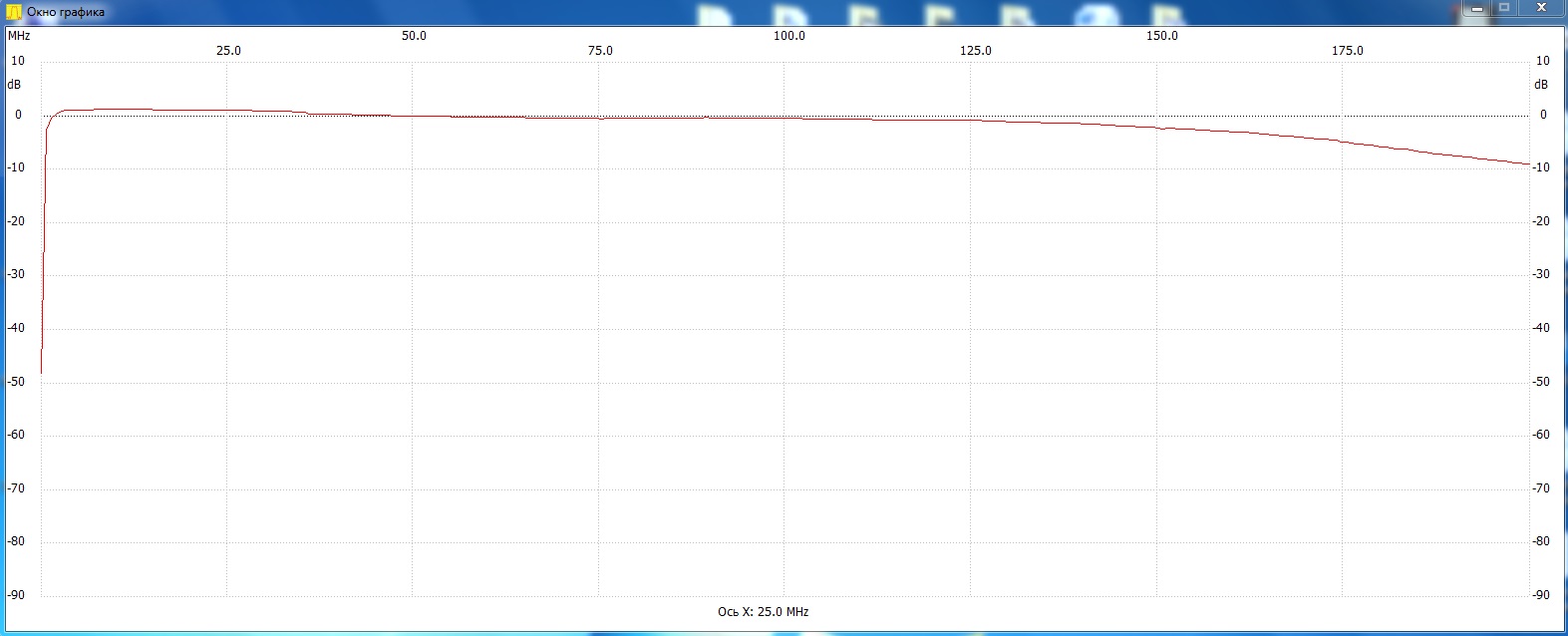Click the -10 value on left dB axis
The image size is (1568, 636).
[x=16, y=167]
